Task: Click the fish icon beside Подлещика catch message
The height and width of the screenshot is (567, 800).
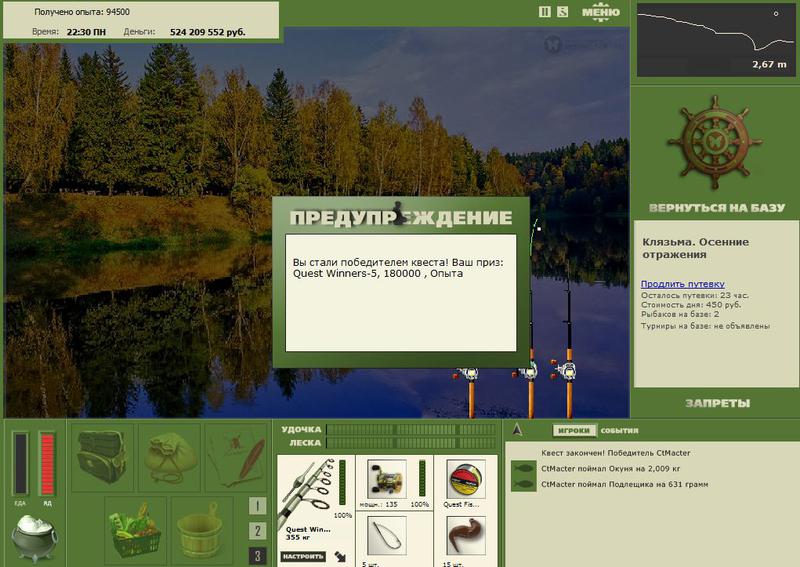Action: [523, 484]
